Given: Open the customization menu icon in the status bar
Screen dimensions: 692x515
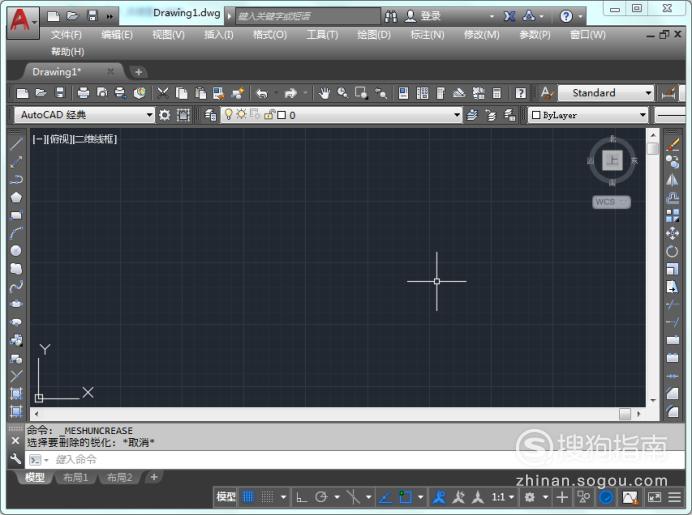Looking at the screenshot, I should pyautogui.click(x=674, y=498).
